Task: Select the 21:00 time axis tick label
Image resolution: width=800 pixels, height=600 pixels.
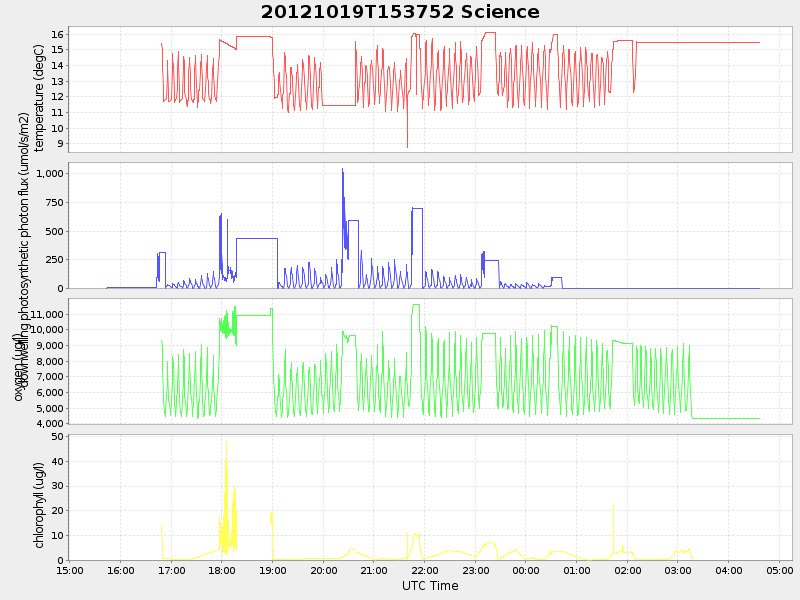Action: (x=374, y=571)
